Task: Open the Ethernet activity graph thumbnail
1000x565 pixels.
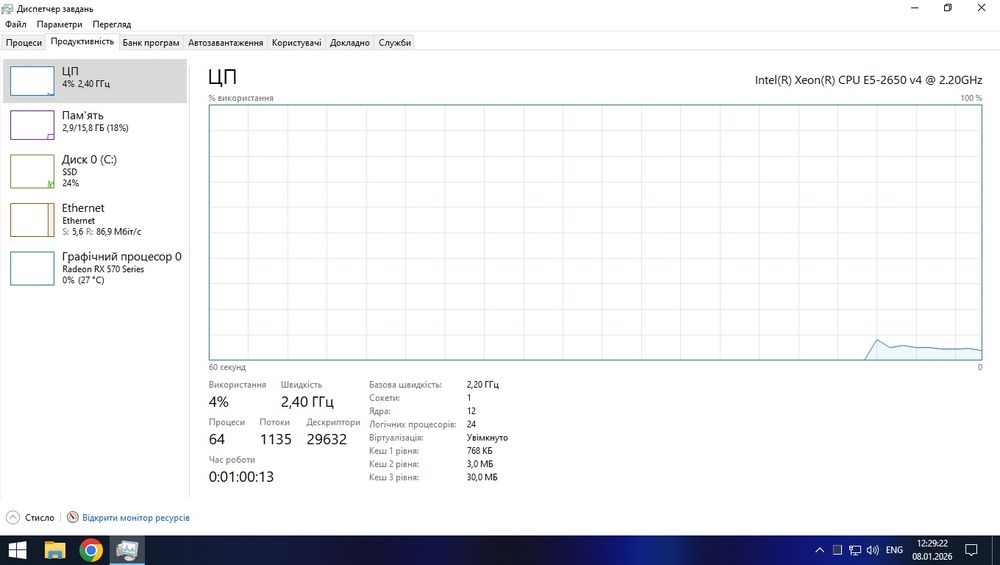Action: [x=32, y=220]
